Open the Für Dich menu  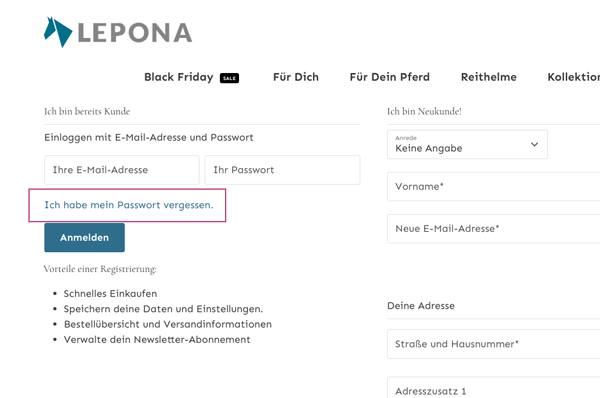point(296,77)
